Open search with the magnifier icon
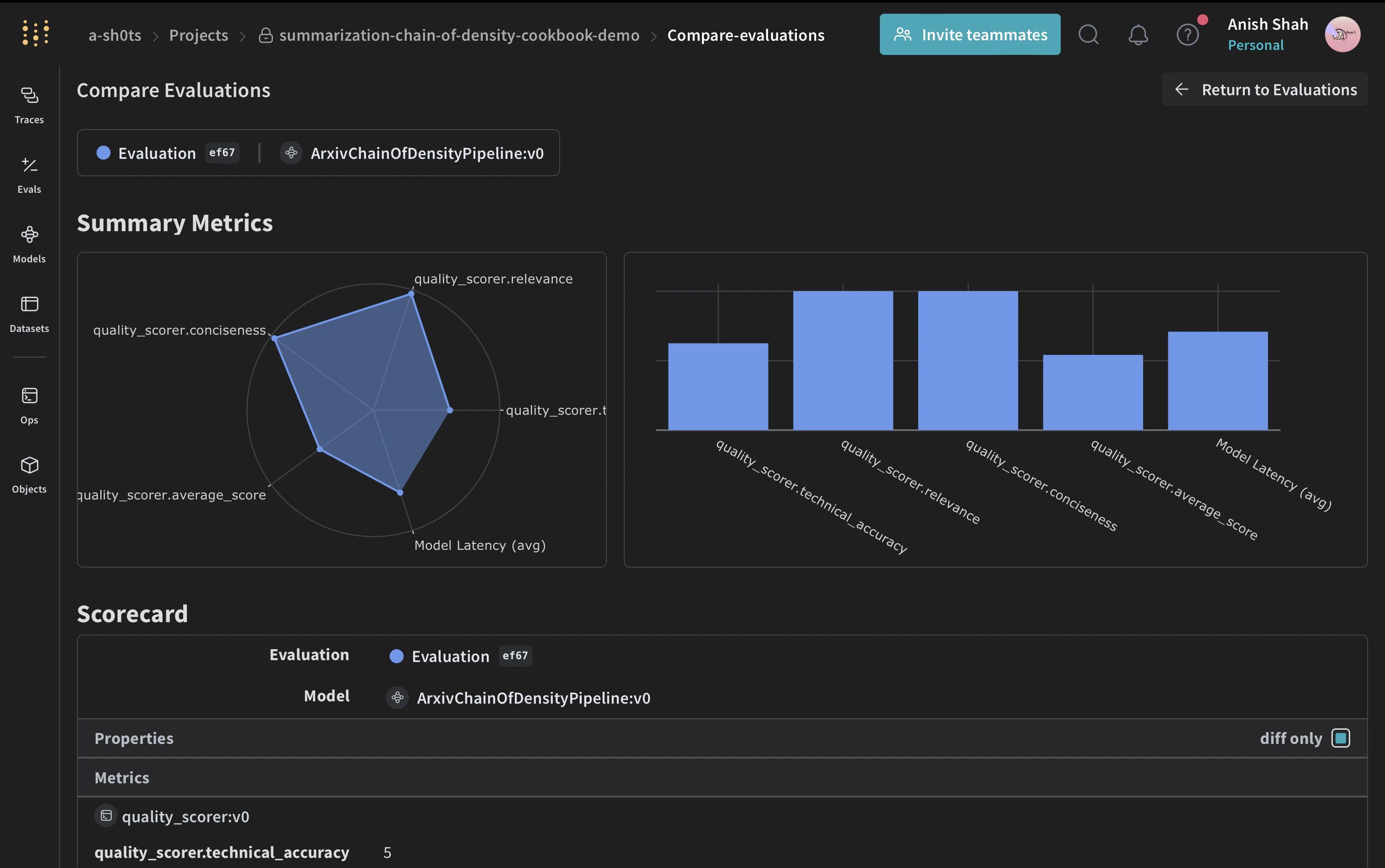The width and height of the screenshot is (1385, 868). [1088, 34]
